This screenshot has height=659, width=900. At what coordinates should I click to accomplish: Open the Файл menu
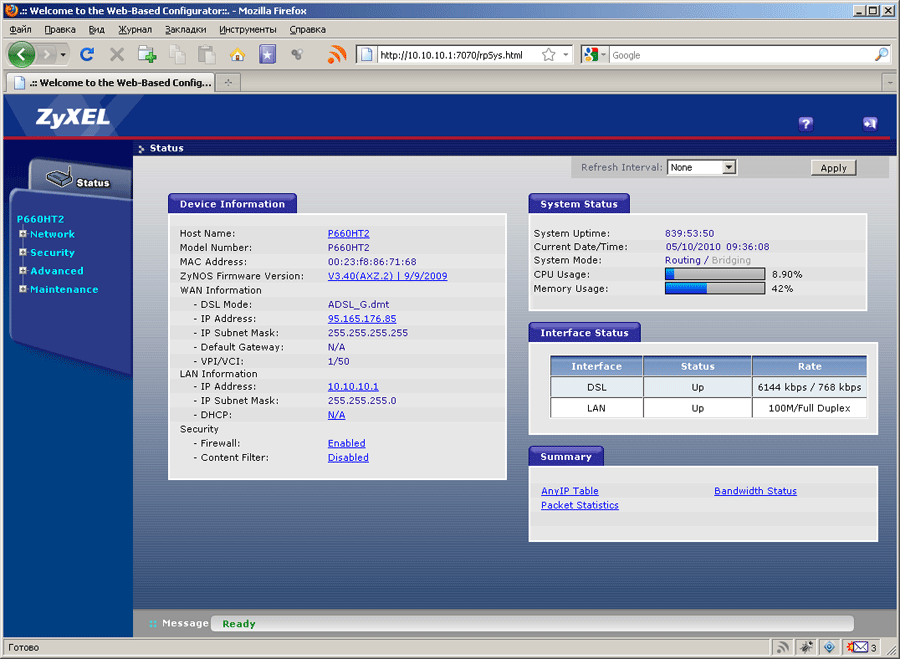tap(20, 29)
